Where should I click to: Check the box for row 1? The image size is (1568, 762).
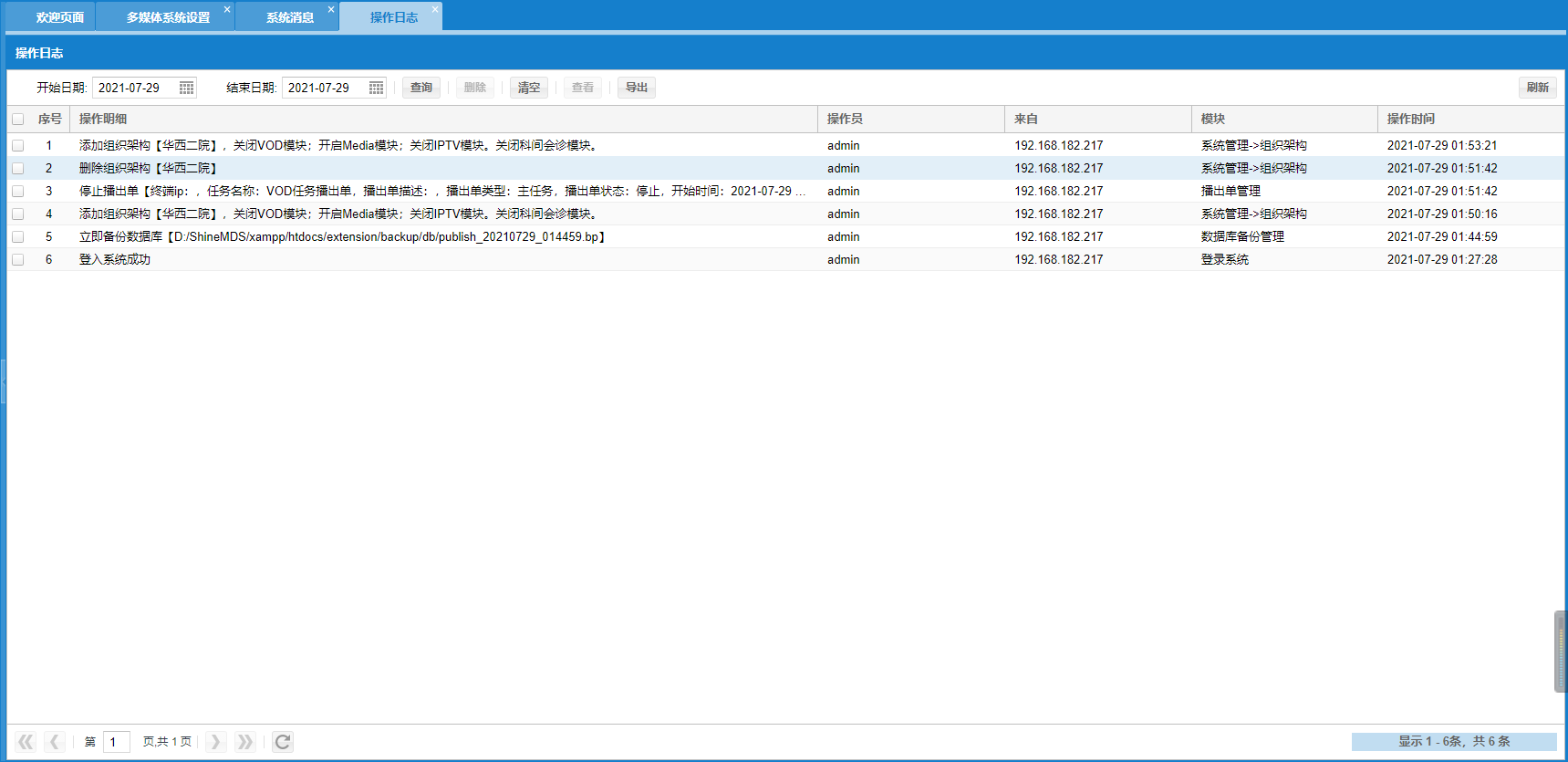(x=17, y=145)
